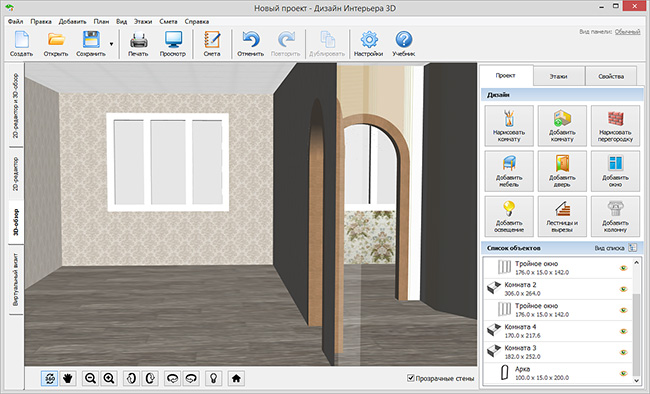The height and width of the screenshot is (394, 650).
Task: Select Комната 3 in the object list
Action: pyautogui.click(x=558, y=353)
